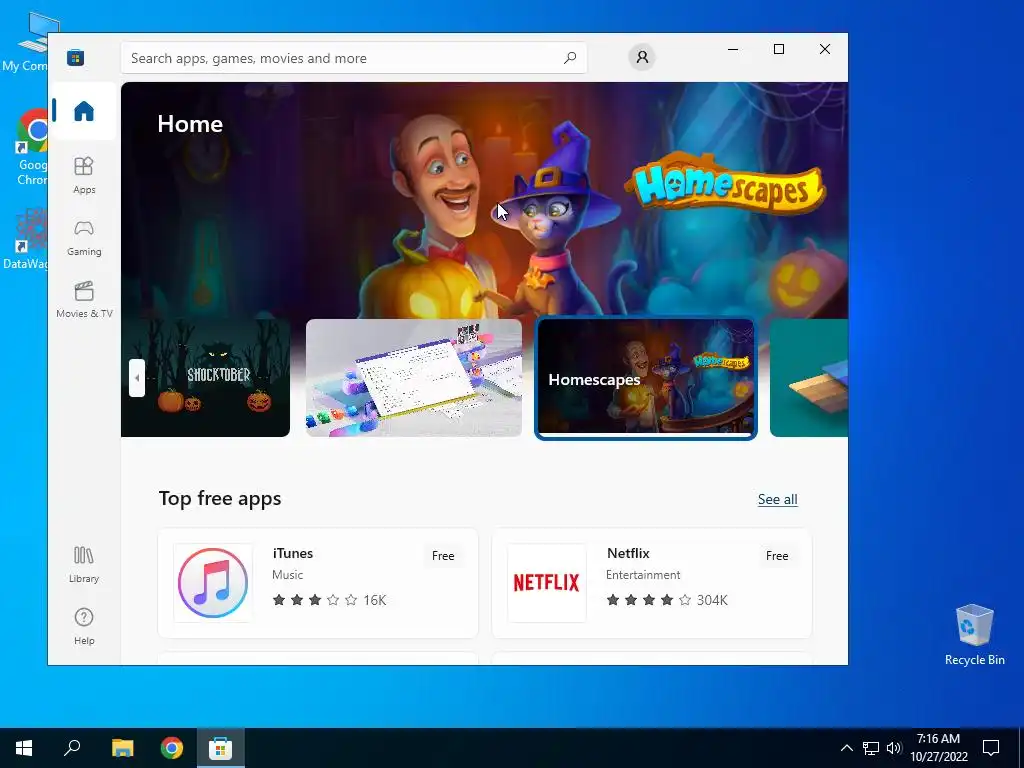Open Google Chrome from the taskbar
The width and height of the screenshot is (1024, 768).
click(172, 748)
